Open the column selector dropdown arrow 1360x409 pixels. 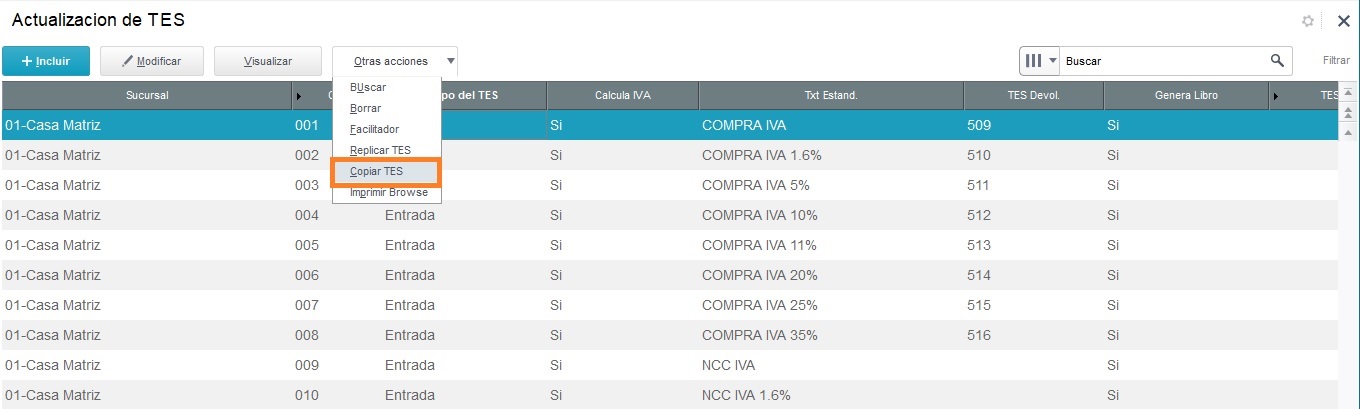(x=1052, y=61)
